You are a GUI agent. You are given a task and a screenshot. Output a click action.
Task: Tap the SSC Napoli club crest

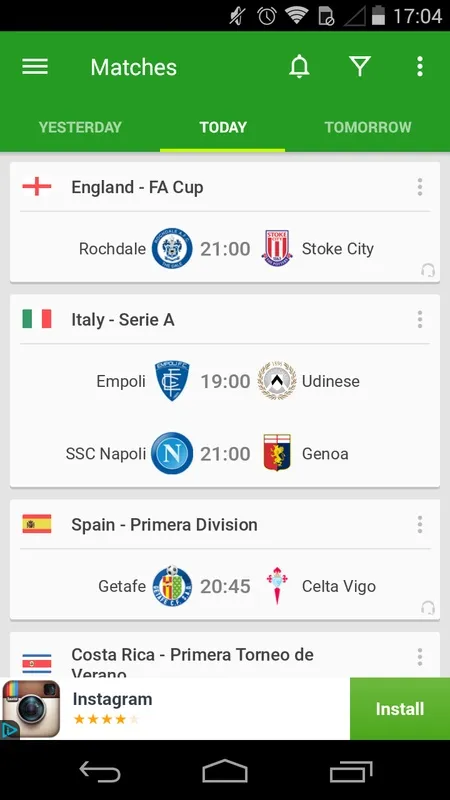click(x=172, y=454)
